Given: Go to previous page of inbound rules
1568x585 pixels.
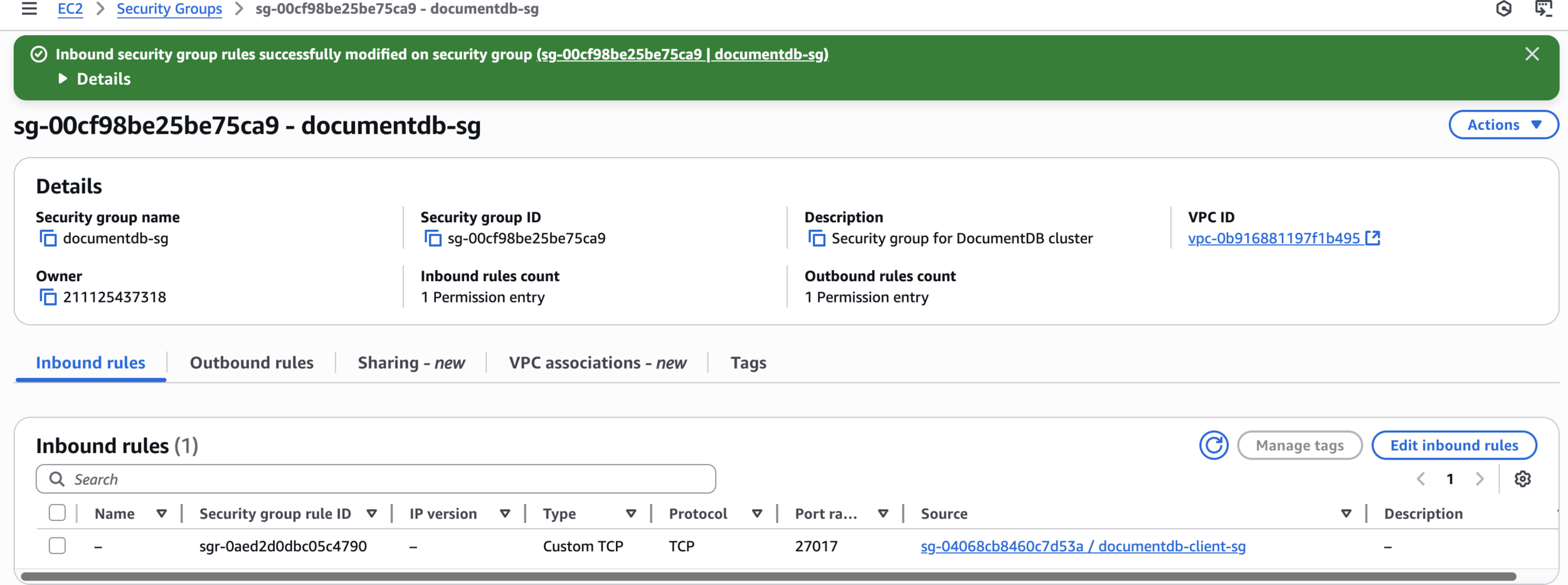Looking at the screenshot, I should click(x=1421, y=480).
